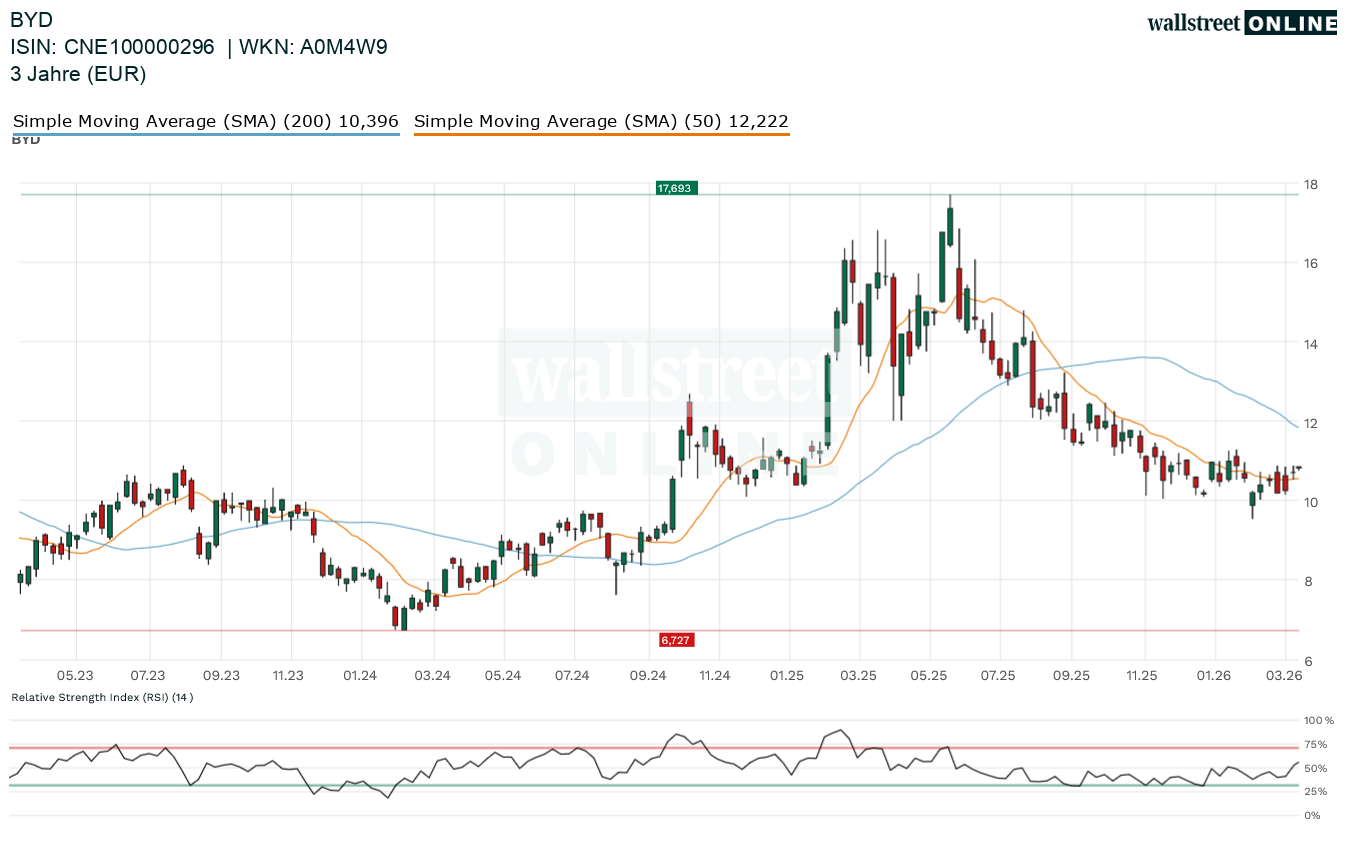1349x843 pixels.
Task: Click the small BYD series label below legend
Action: 26,140
